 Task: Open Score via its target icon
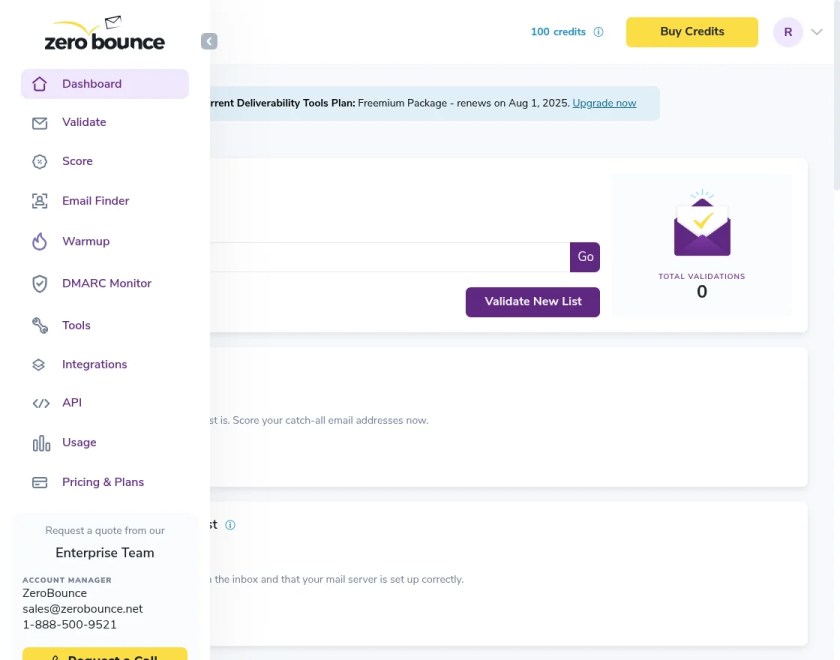click(40, 161)
